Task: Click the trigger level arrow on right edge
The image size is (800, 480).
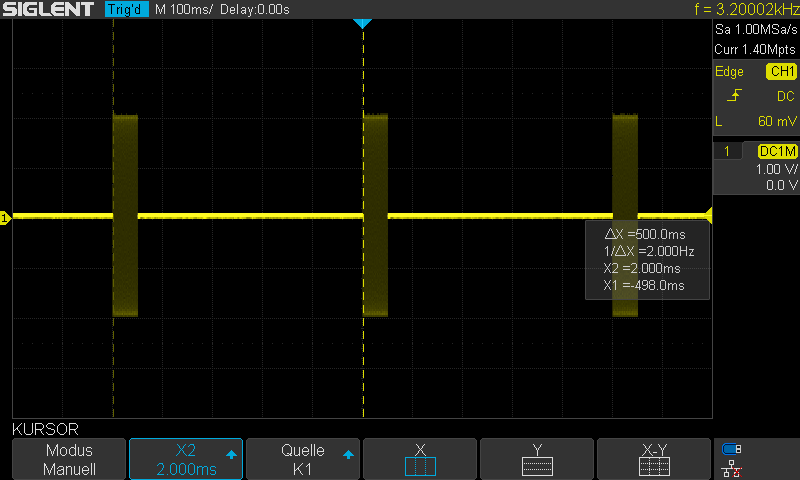Action: [x=708, y=215]
